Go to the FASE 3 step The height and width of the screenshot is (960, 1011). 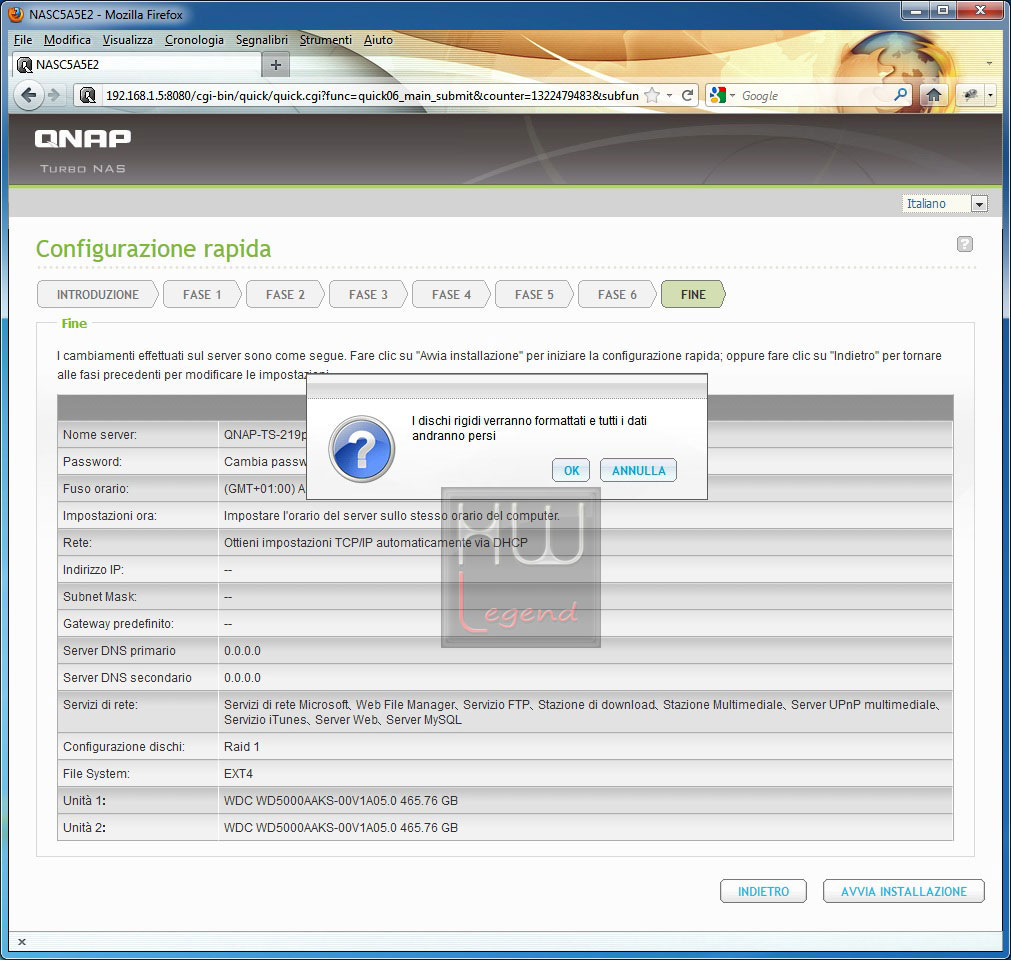368,295
